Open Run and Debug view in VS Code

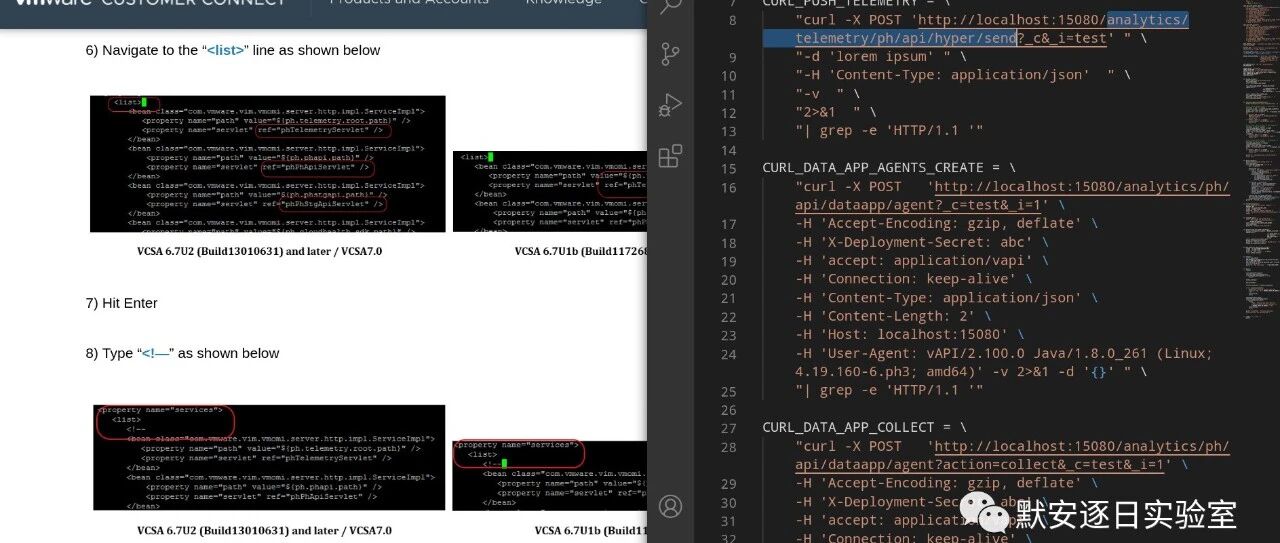click(671, 105)
